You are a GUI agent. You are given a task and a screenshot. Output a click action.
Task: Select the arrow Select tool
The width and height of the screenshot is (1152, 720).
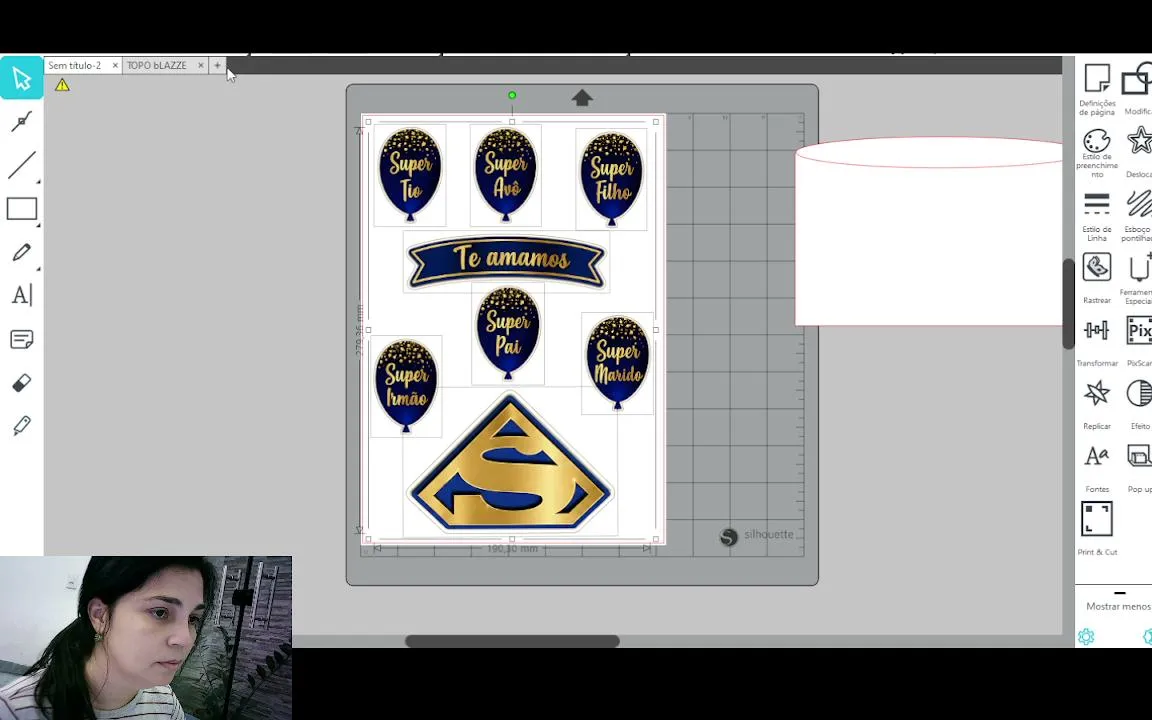coord(21,78)
